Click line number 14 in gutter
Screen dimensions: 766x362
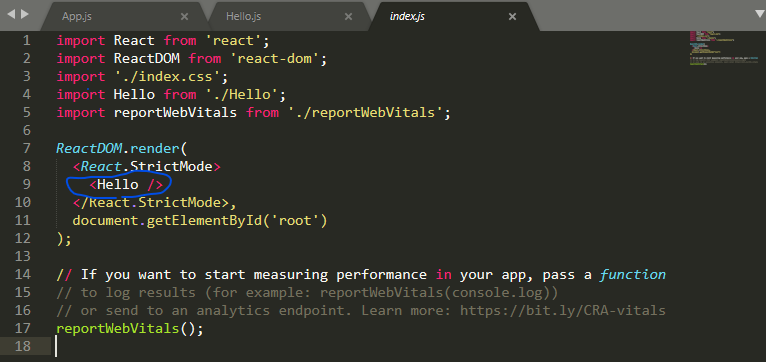click(21, 275)
